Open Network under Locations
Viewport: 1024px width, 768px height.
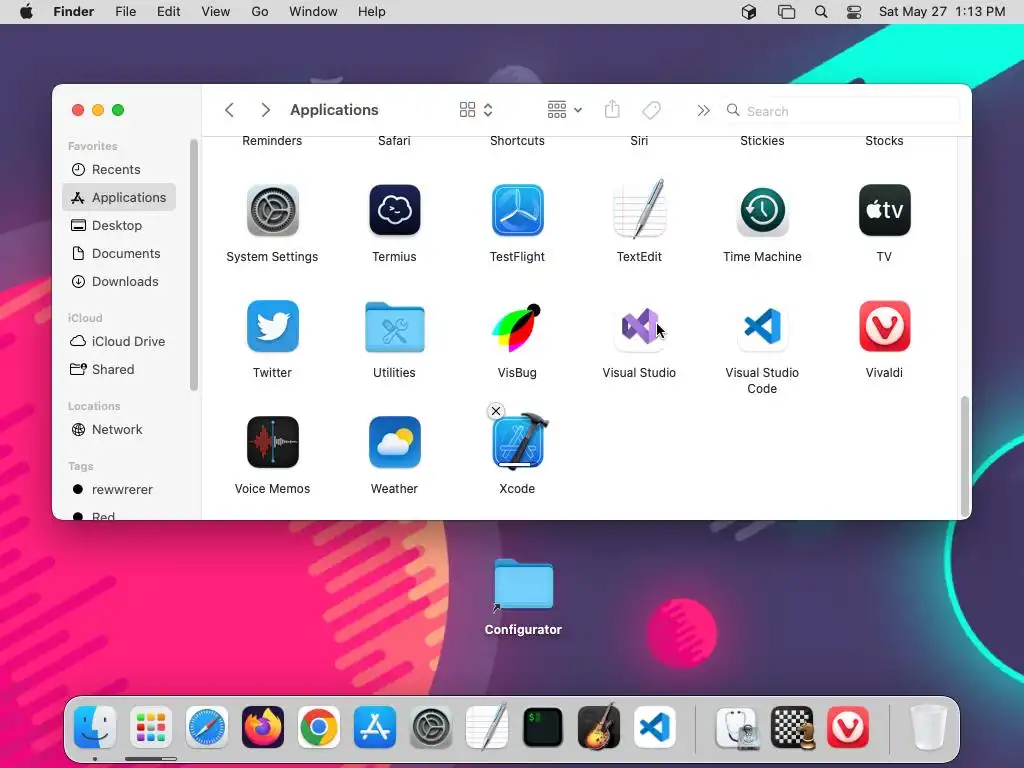119,430
